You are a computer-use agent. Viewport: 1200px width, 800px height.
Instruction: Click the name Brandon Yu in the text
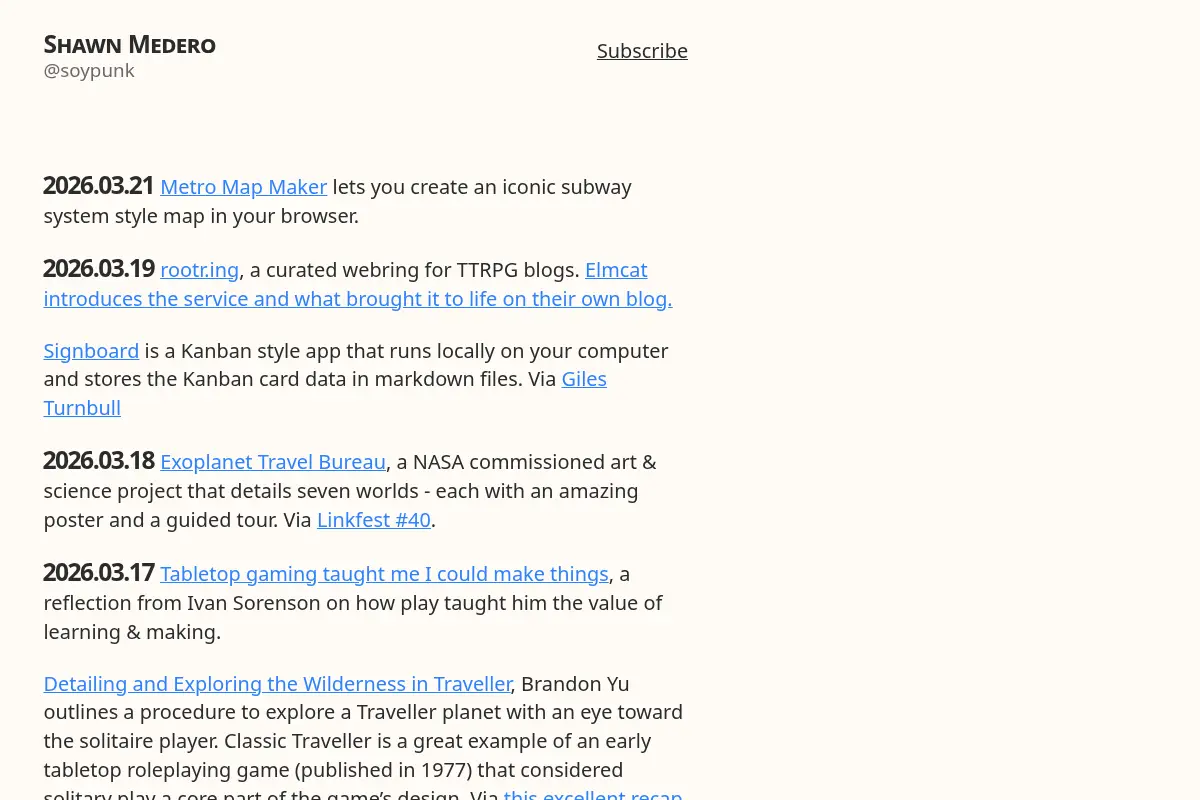576,684
